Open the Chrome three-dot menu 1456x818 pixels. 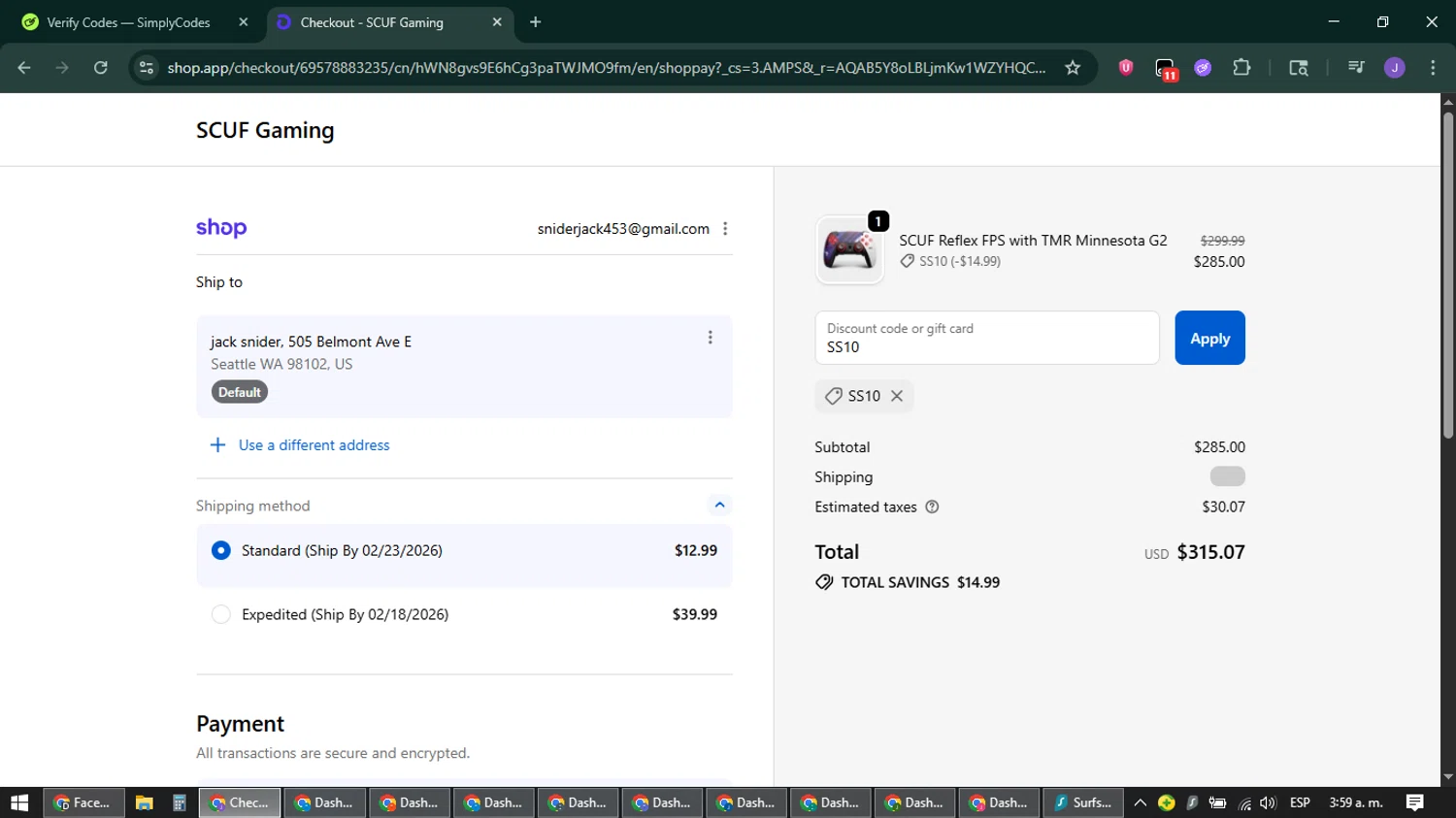click(1433, 68)
